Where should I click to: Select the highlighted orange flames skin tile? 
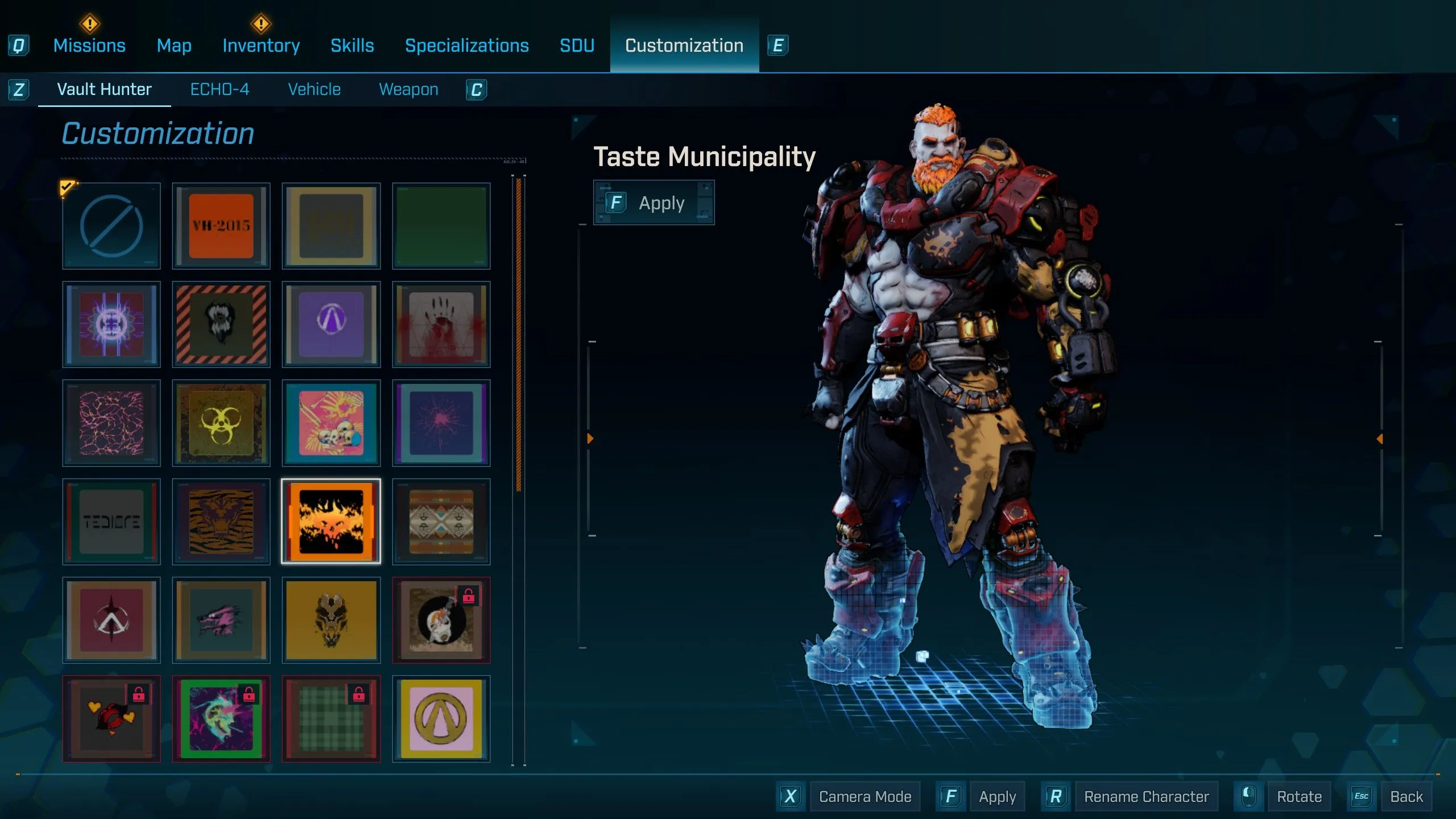click(x=331, y=522)
